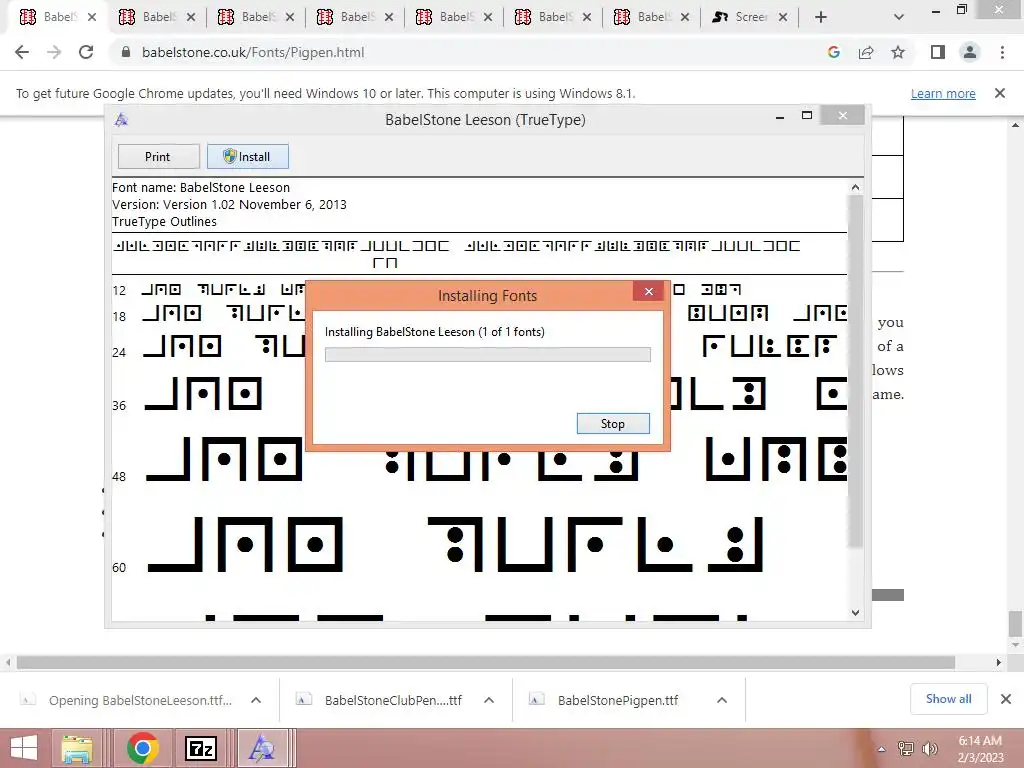
Task: Open Google search side icon
Action: pos(833,52)
